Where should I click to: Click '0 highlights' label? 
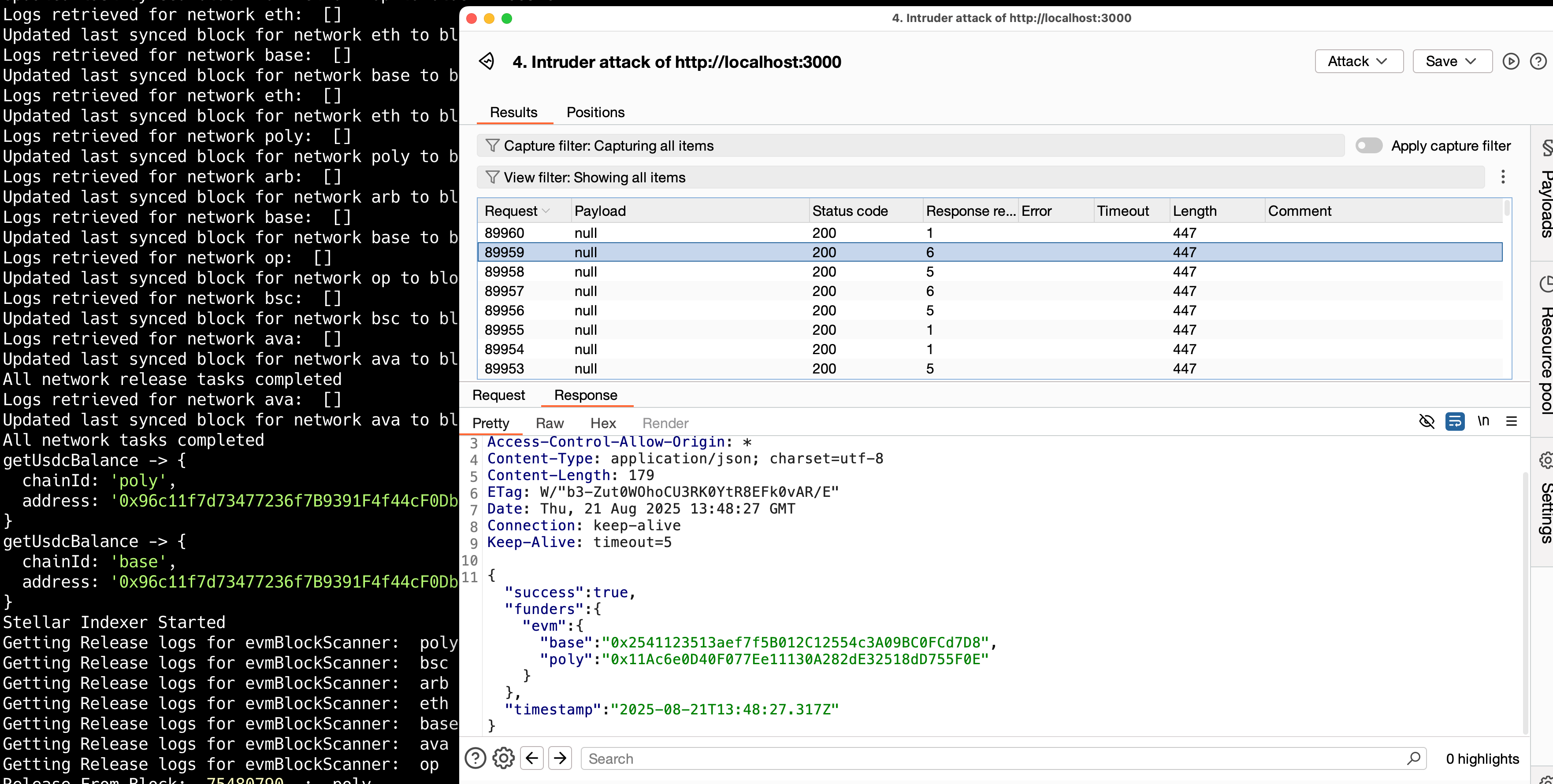point(1482,759)
